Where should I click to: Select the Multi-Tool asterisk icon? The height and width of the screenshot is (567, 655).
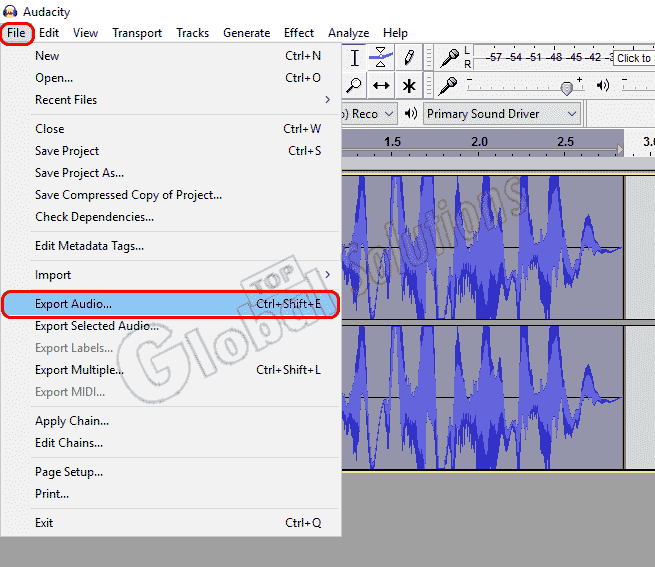(409, 86)
